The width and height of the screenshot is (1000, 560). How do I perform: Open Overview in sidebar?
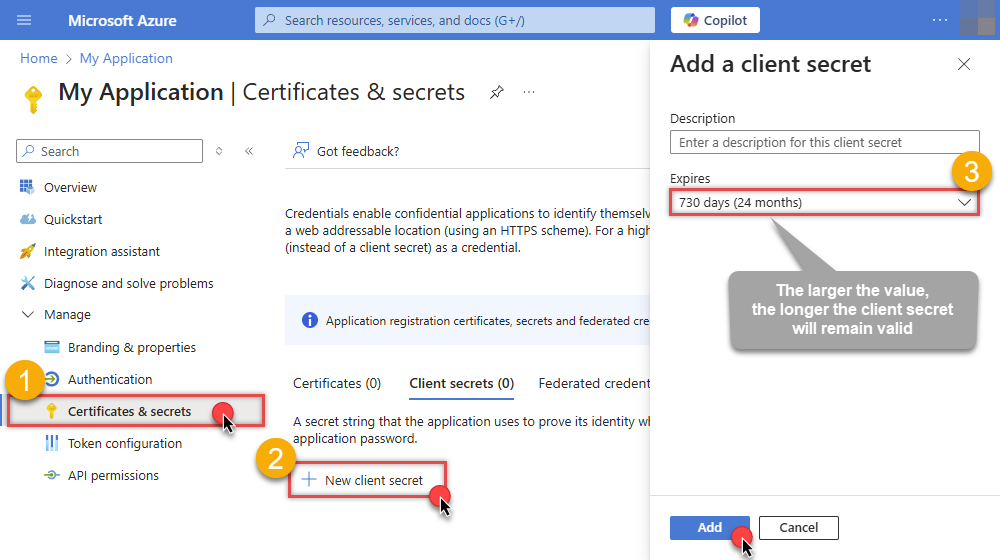pos(70,188)
